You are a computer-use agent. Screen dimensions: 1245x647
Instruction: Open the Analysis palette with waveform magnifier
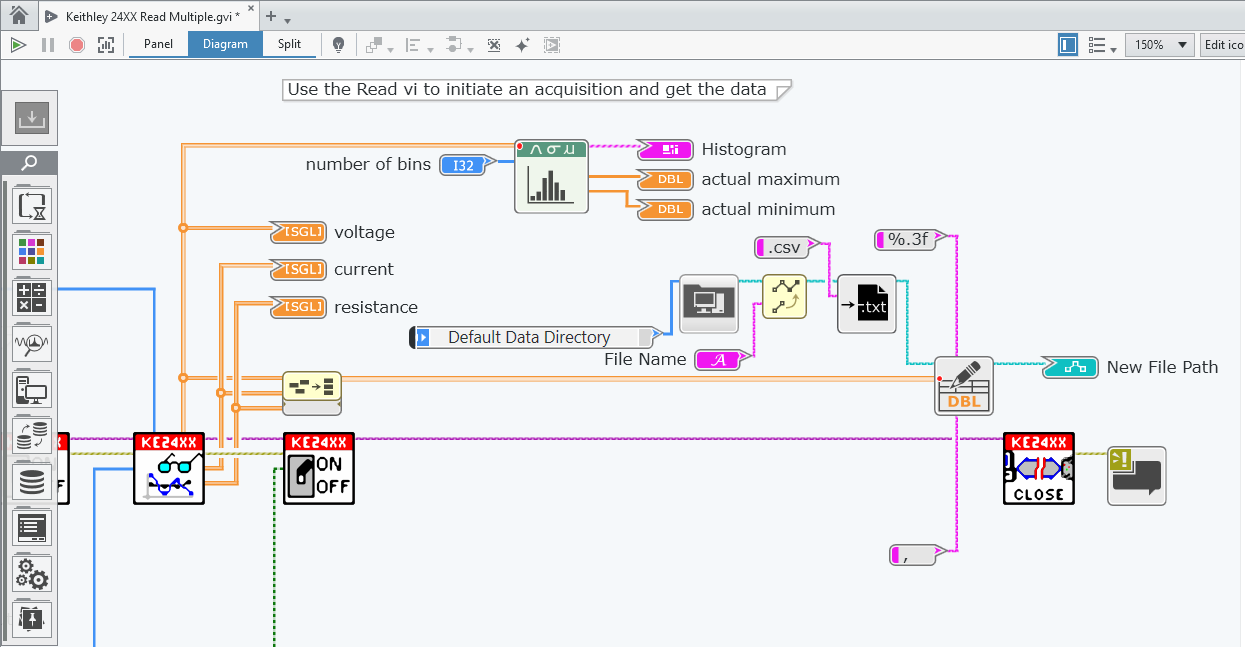[32, 344]
